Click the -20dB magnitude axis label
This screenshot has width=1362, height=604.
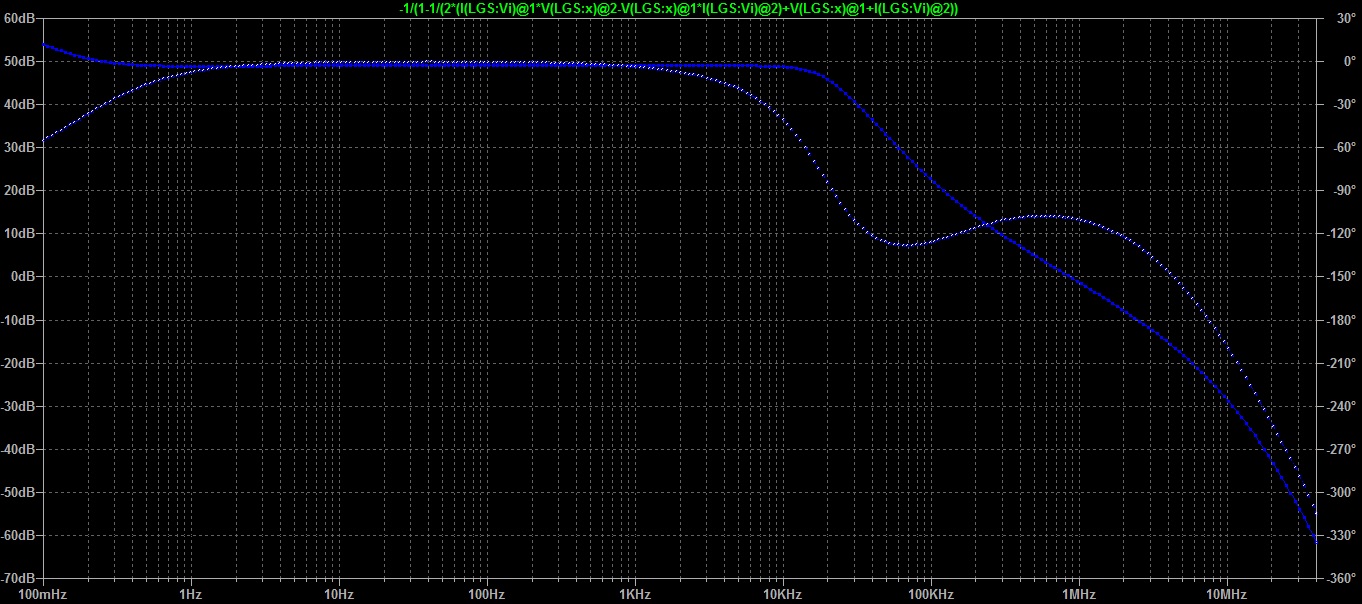(19, 363)
